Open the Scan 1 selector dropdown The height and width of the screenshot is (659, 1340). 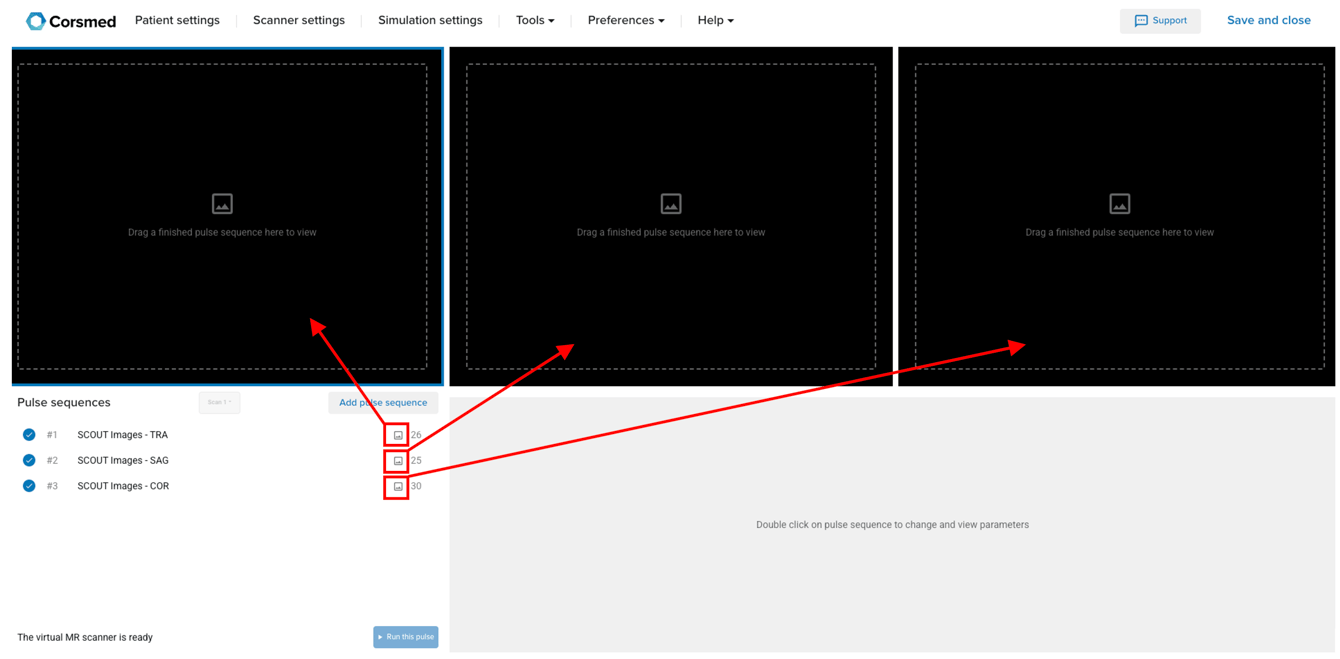[x=219, y=403]
